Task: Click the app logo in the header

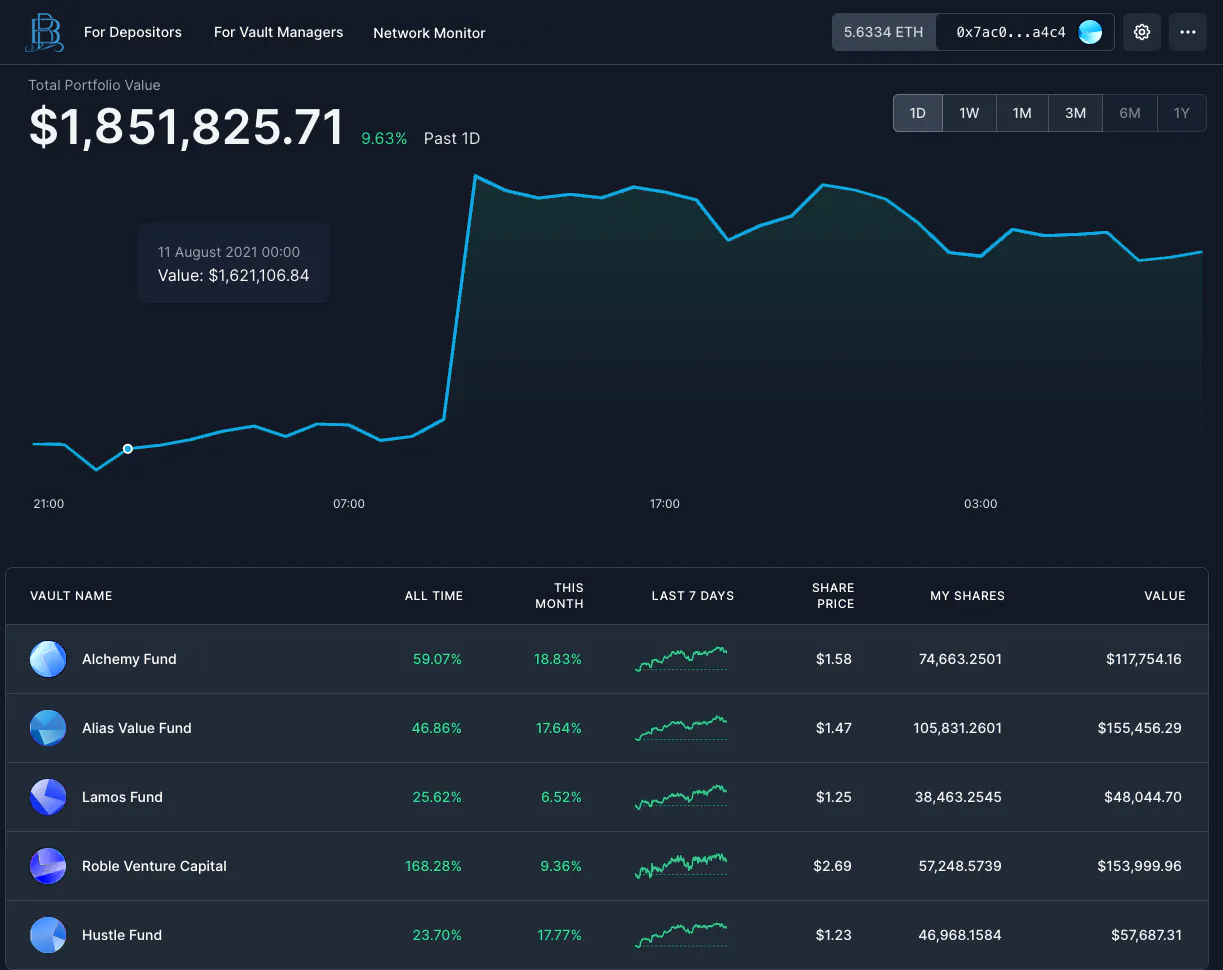Action: click(x=45, y=32)
